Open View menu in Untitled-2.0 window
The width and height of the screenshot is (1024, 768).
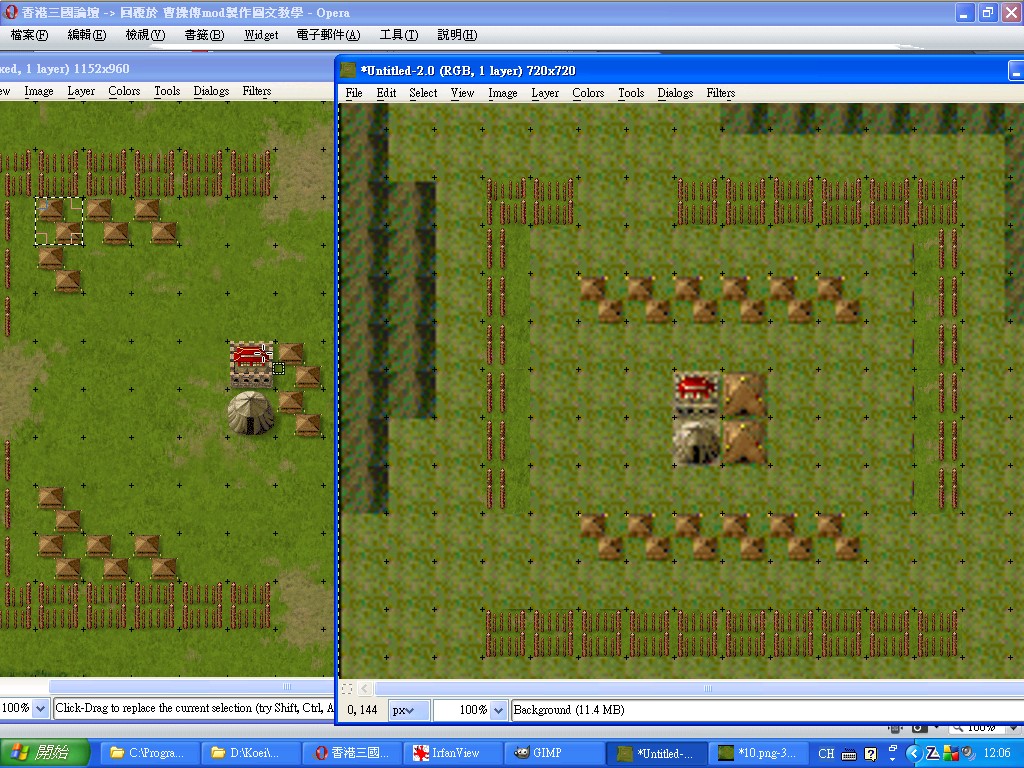tap(462, 93)
